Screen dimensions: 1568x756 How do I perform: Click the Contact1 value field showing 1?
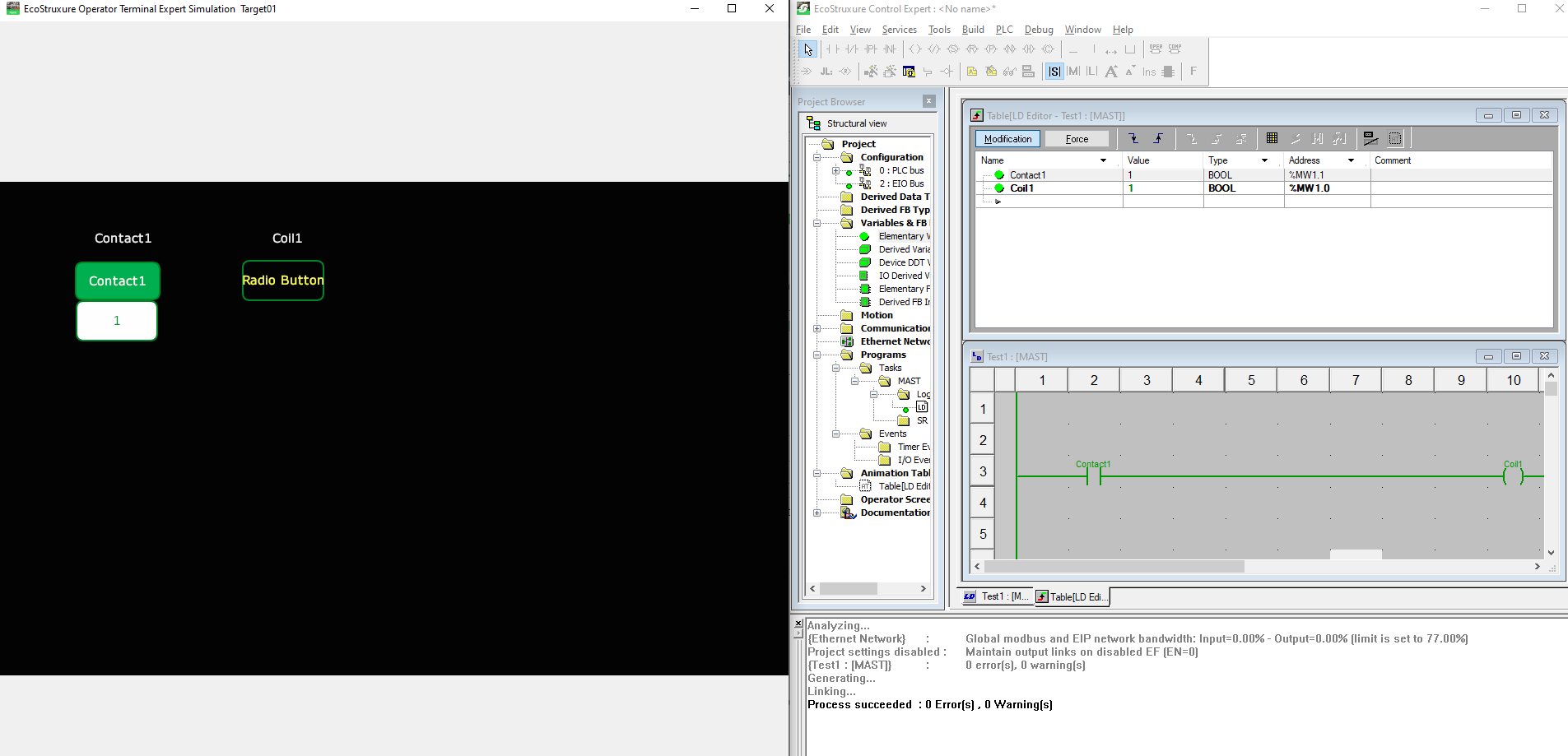pos(117,321)
